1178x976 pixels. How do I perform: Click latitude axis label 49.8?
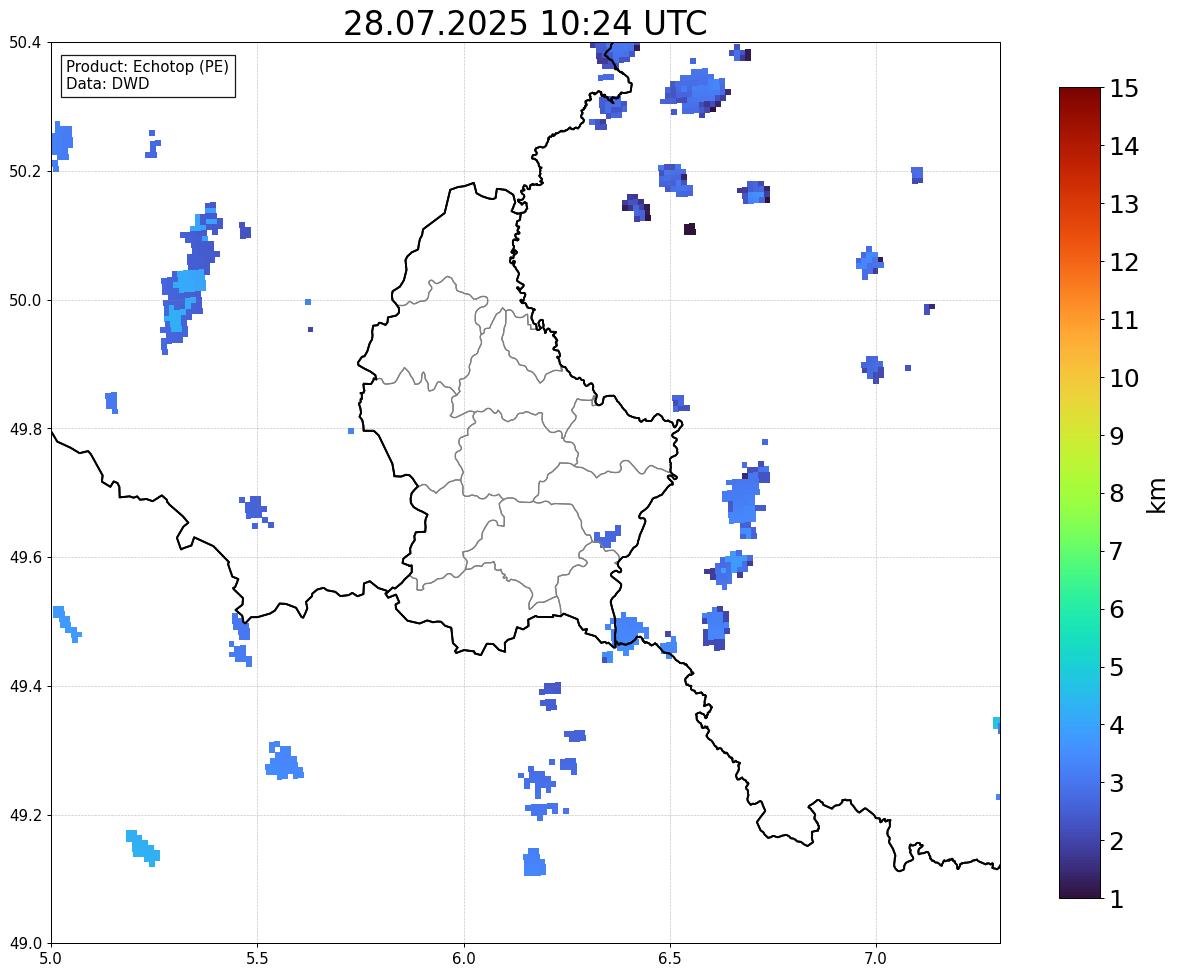click(x=26, y=429)
